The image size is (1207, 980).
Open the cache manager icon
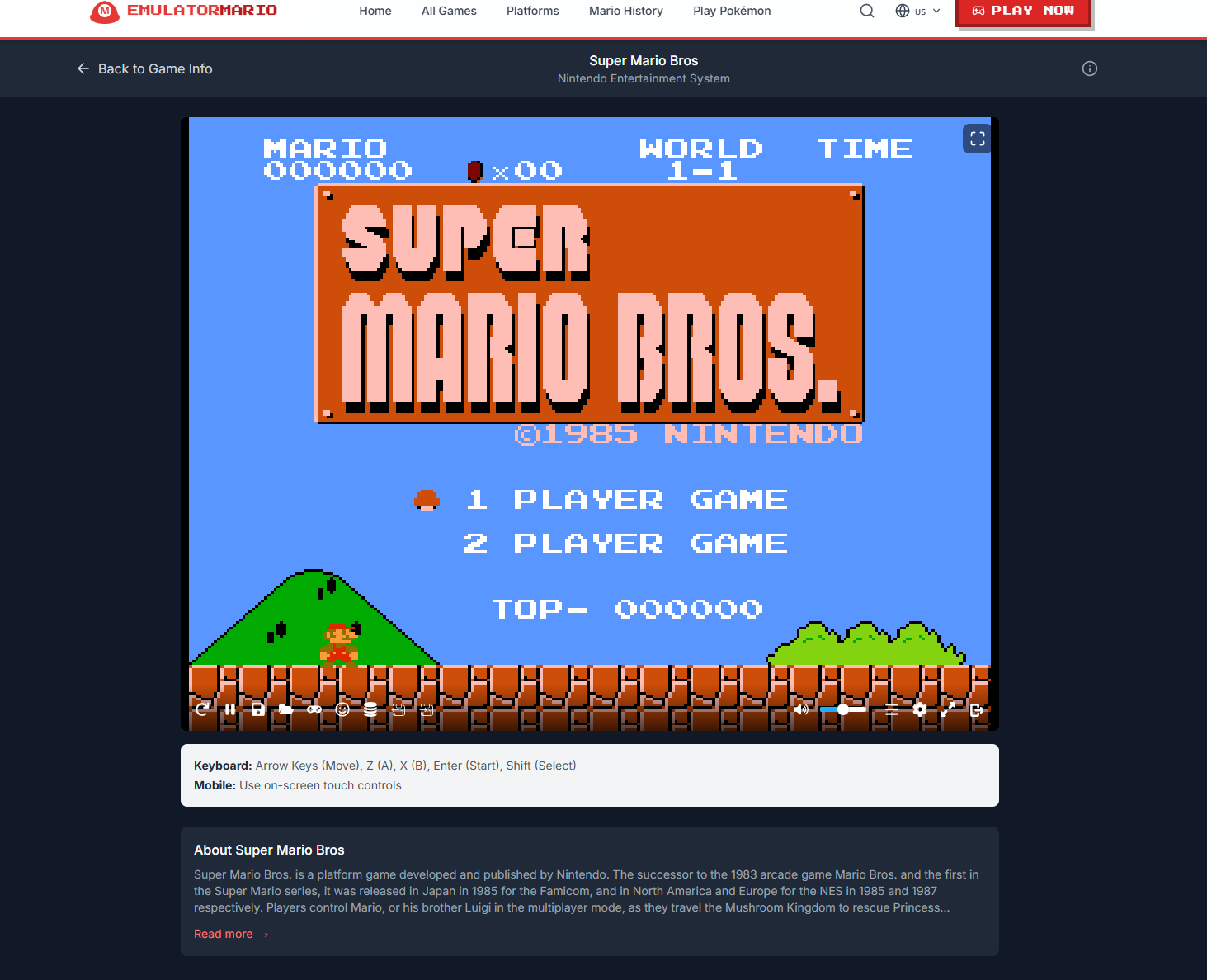tap(370, 709)
